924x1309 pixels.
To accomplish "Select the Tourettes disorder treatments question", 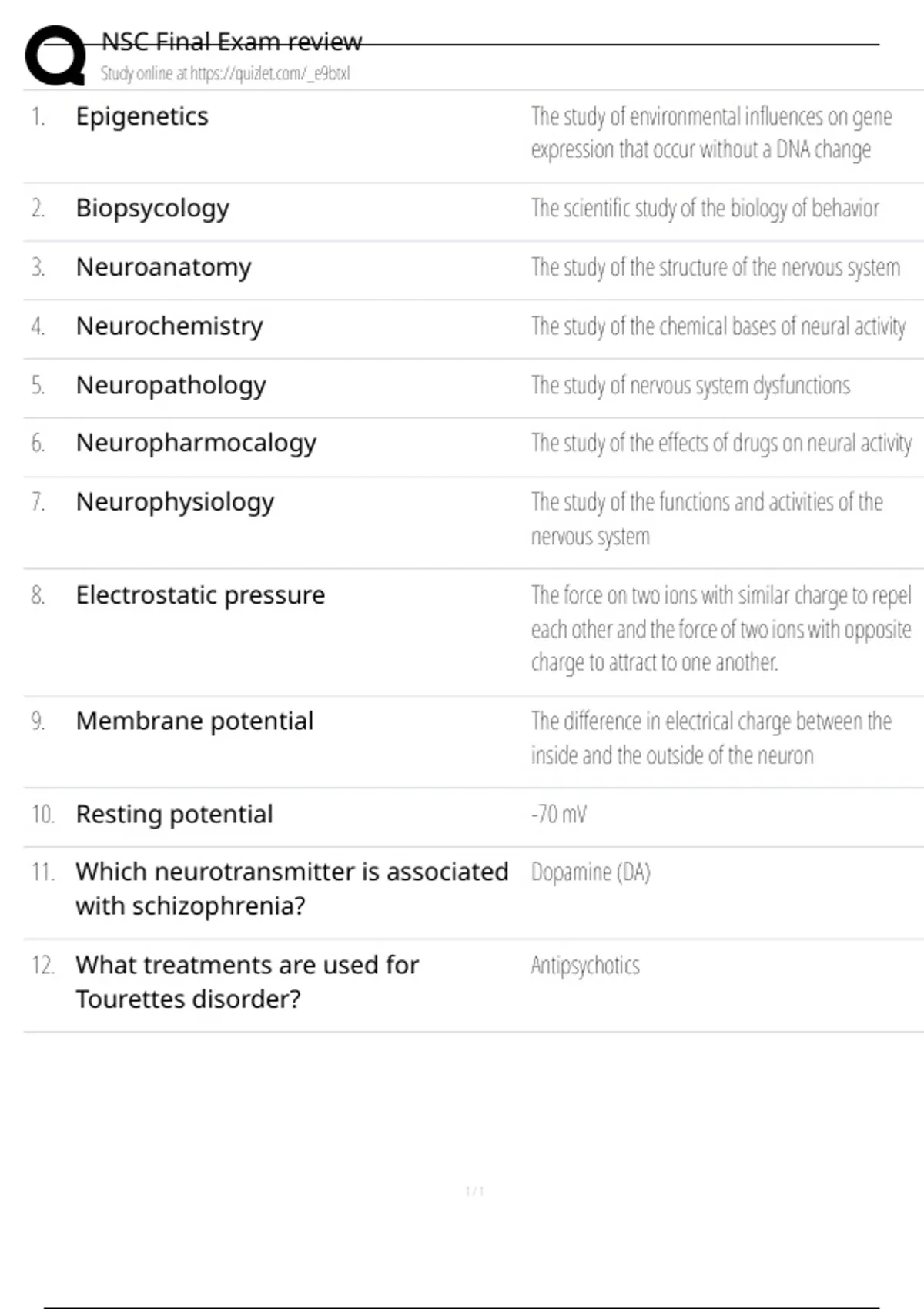I will (x=246, y=982).
